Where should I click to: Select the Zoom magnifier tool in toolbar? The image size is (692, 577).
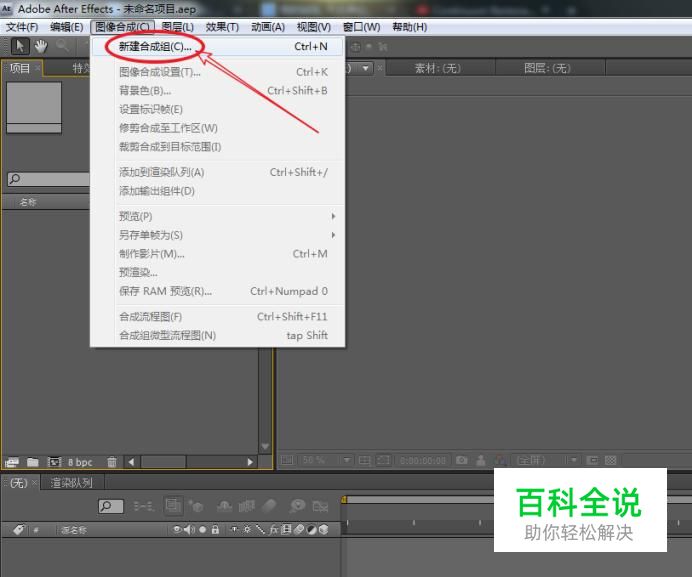(62, 46)
